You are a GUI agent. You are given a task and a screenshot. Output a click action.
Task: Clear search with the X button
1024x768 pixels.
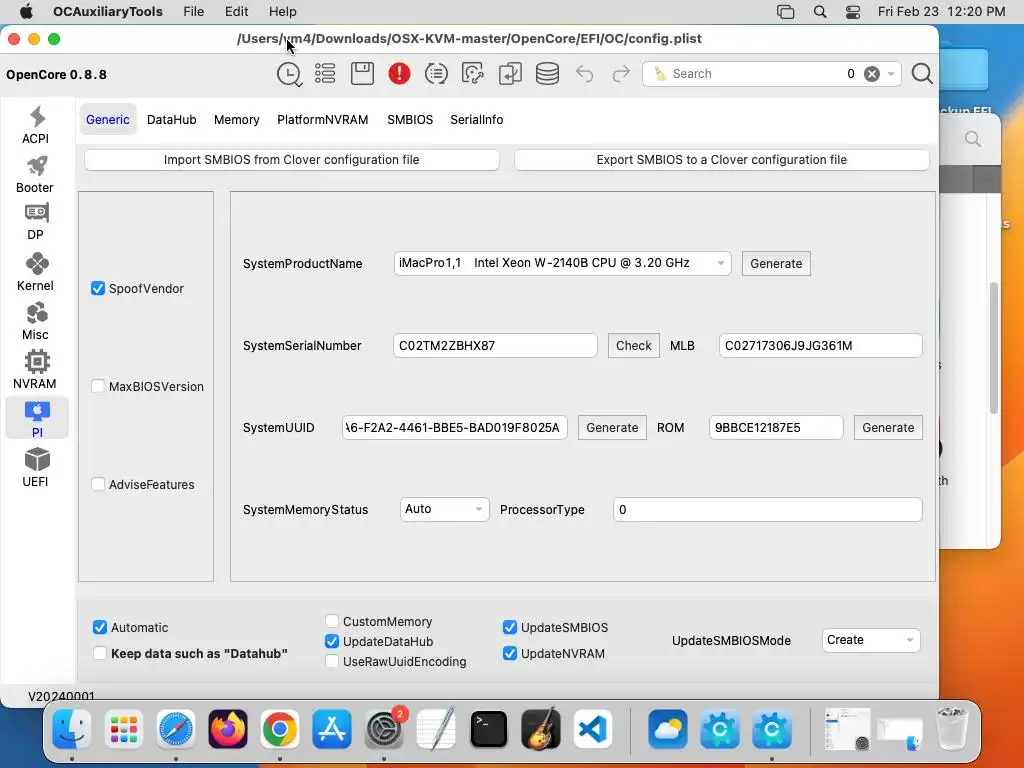click(x=872, y=74)
